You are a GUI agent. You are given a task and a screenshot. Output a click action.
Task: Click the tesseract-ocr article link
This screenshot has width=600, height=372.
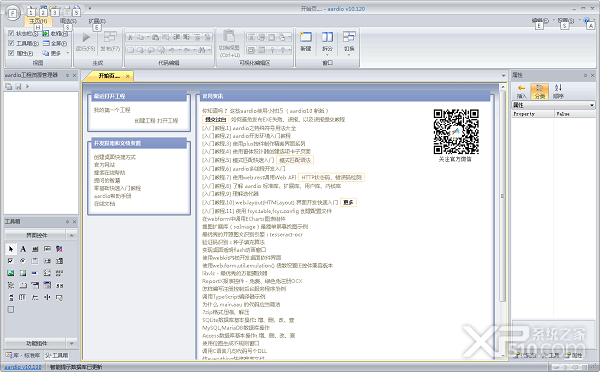[252, 234]
